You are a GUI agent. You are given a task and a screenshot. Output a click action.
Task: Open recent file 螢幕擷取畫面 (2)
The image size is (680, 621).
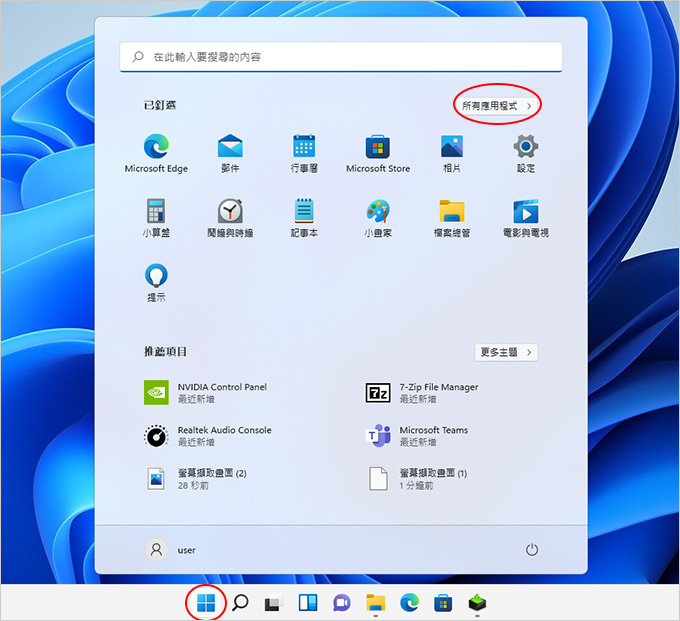tap(195, 479)
